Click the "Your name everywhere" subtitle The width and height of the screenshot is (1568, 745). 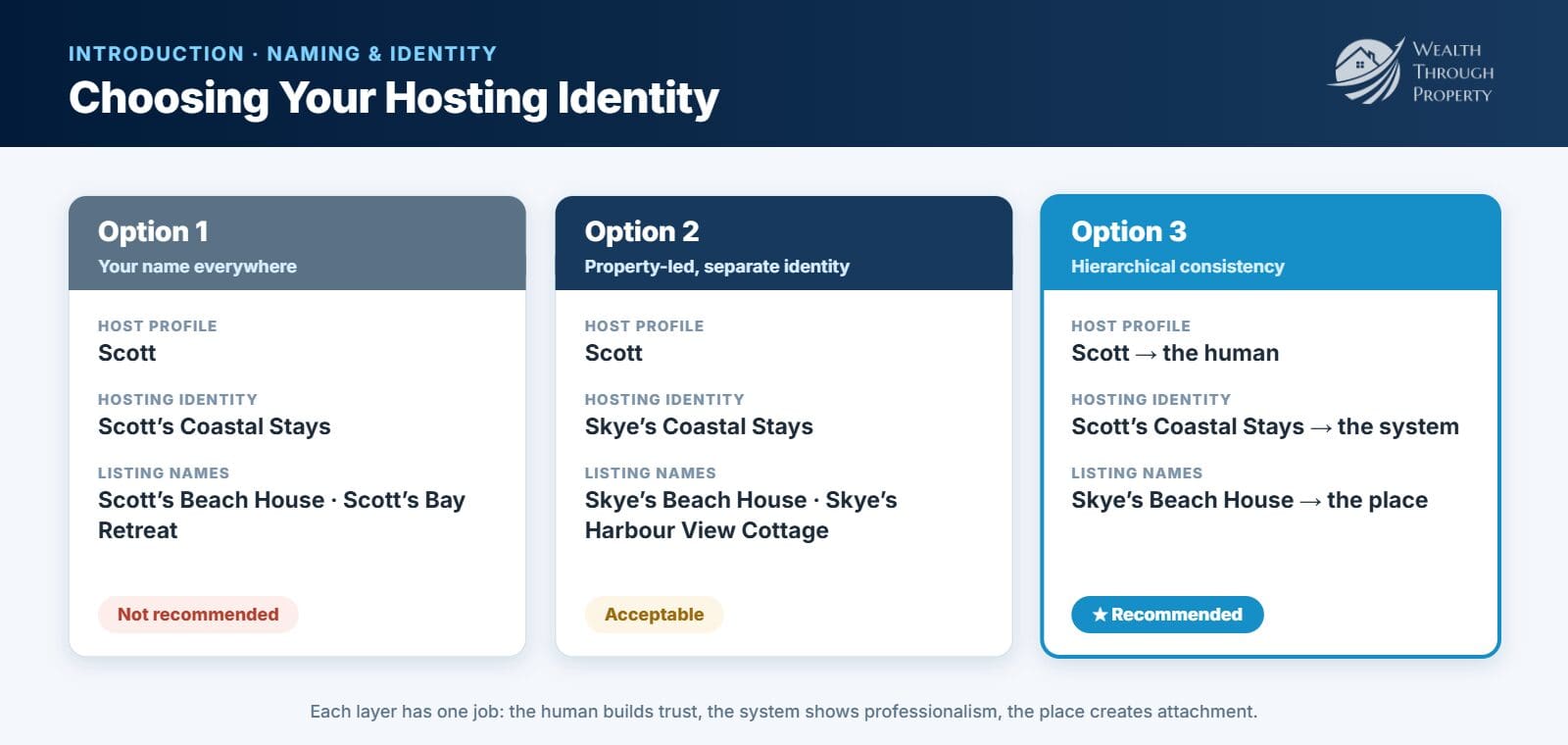point(197,267)
